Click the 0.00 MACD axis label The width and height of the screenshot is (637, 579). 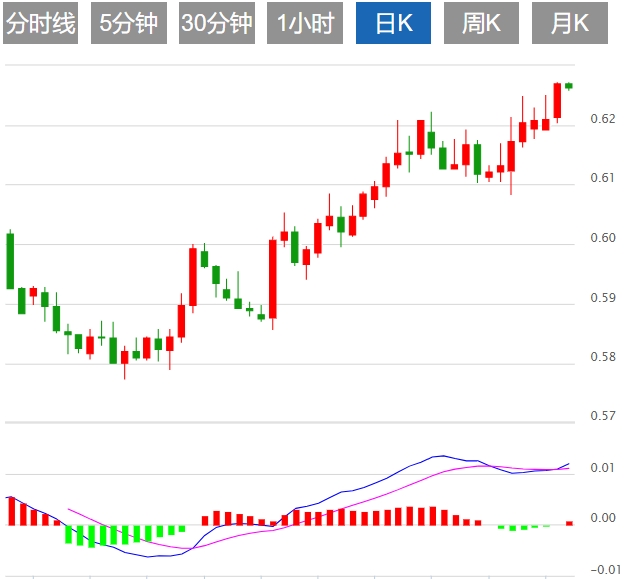pyautogui.click(x=603, y=518)
